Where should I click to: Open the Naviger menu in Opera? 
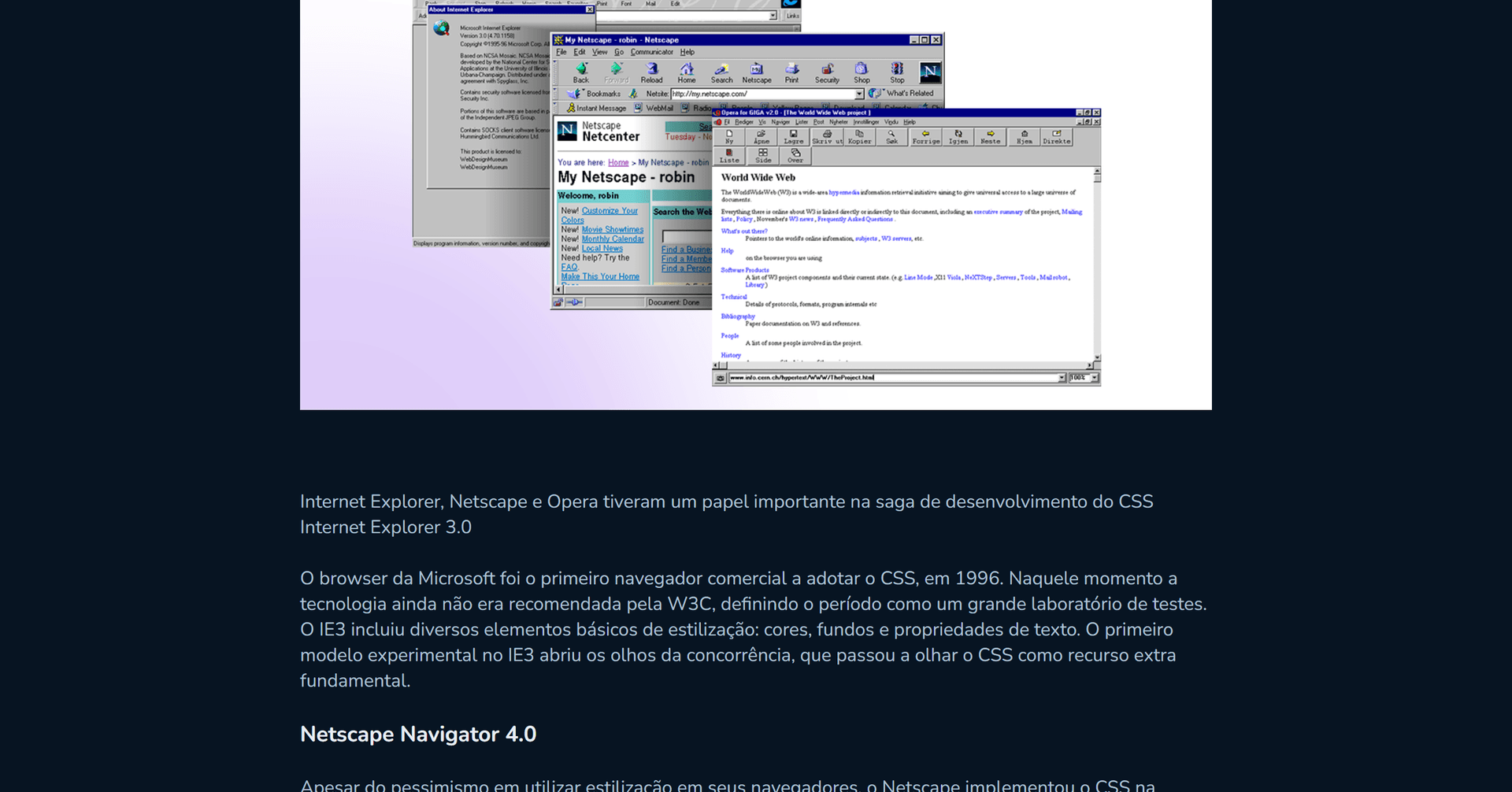(x=780, y=122)
